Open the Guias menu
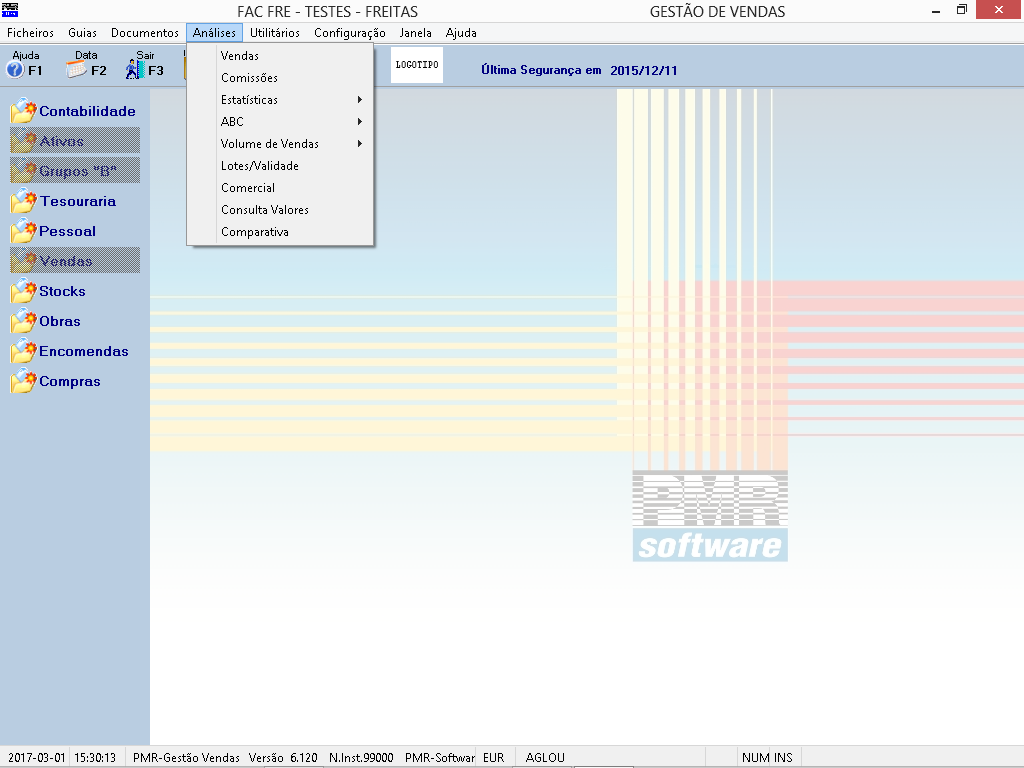This screenshot has height=768, width=1024. pyautogui.click(x=82, y=33)
